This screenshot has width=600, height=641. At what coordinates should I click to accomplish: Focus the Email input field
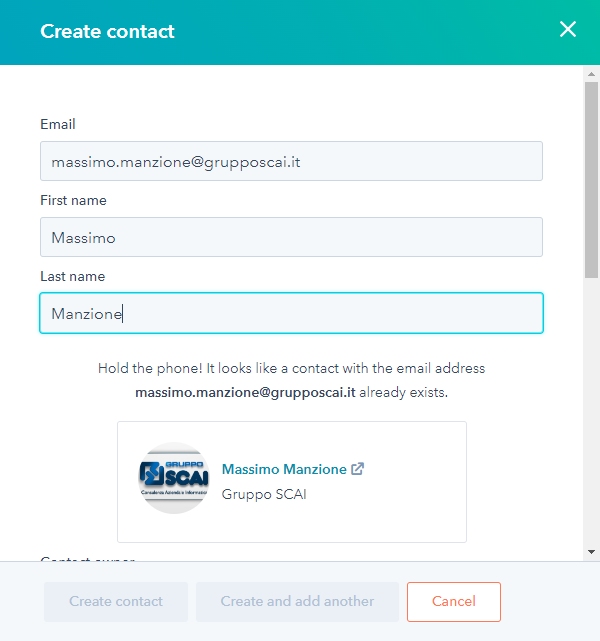click(291, 161)
